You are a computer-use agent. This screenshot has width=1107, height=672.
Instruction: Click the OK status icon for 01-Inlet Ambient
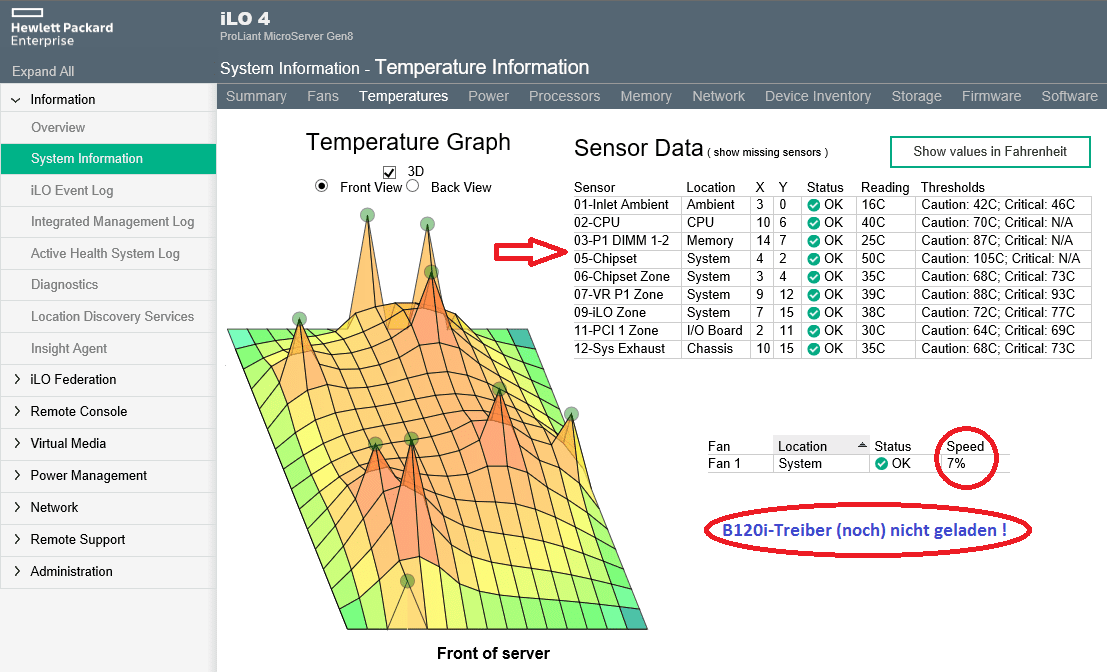[x=814, y=205]
